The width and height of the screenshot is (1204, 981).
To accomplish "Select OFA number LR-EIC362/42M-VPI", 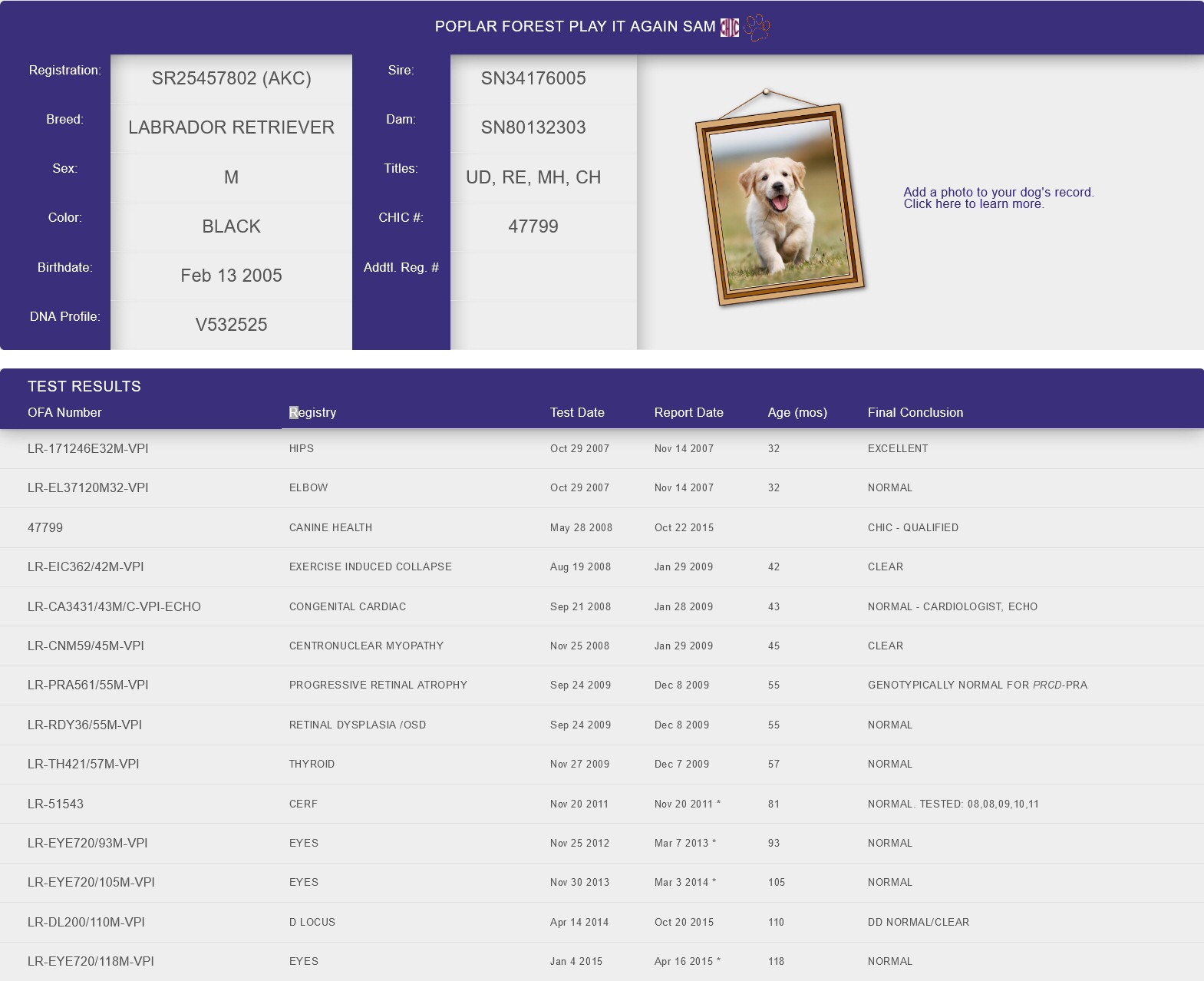I will [x=86, y=566].
